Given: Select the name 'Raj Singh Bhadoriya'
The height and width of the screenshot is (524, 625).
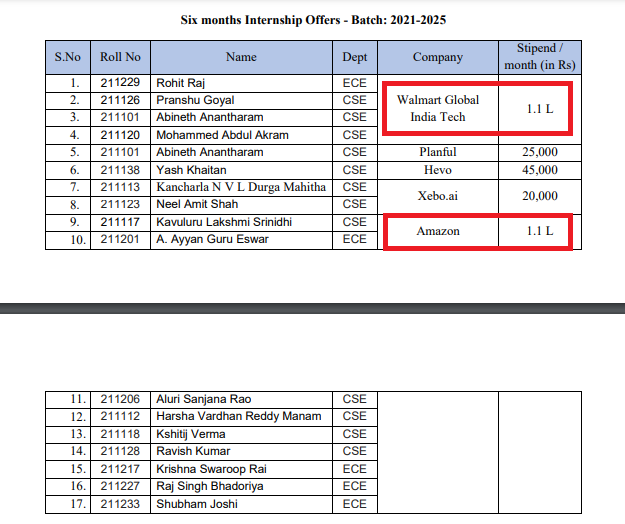Looking at the screenshot, I should click(210, 487).
